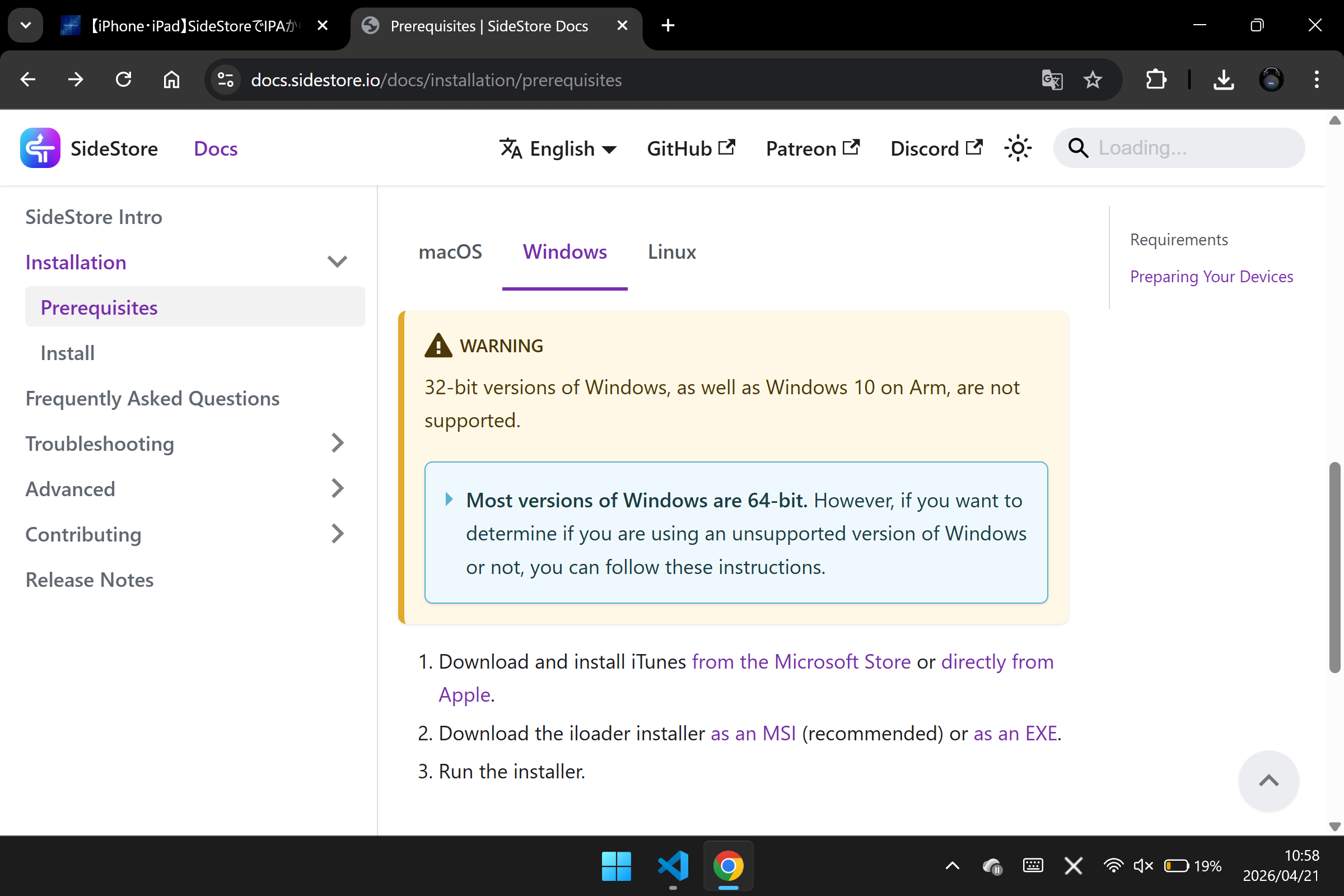Image resolution: width=1344 pixels, height=896 pixels.
Task: Toggle dark and light mode sun icon
Action: click(1018, 148)
